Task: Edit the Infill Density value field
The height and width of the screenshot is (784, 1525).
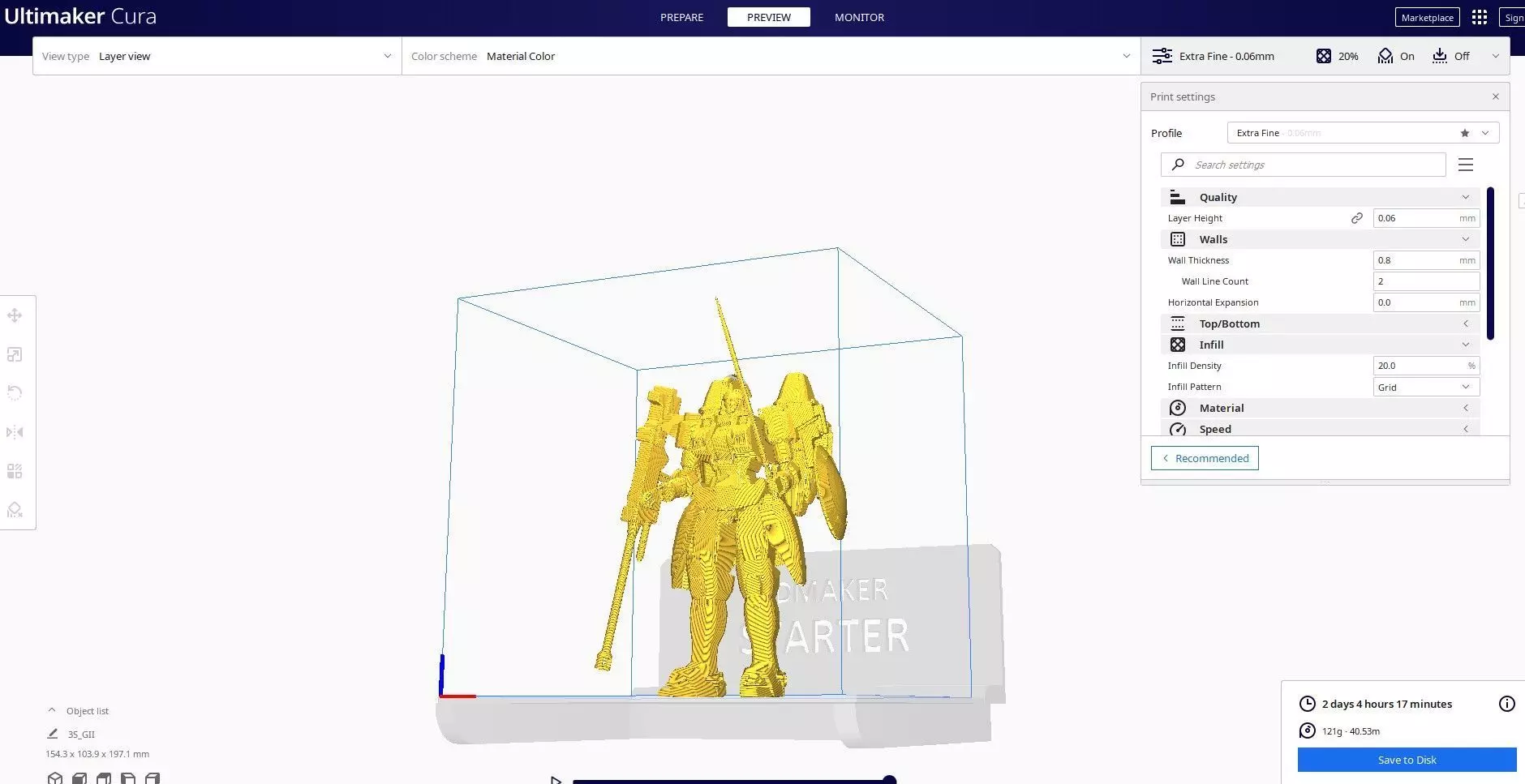Action: [x=1426, y=366]
